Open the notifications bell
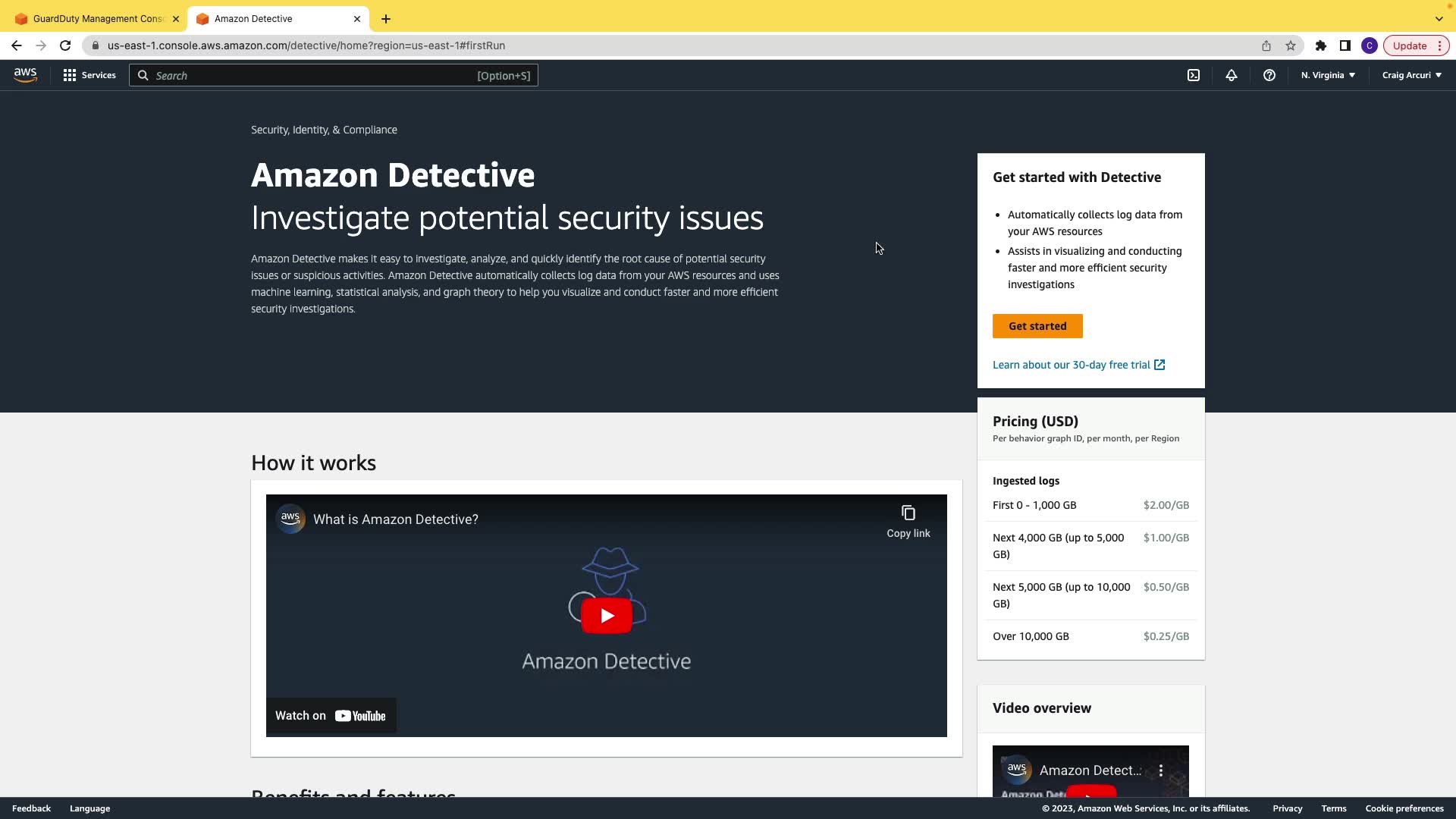This screenshot has height=819, width=1456. (x=1232, y=75)
